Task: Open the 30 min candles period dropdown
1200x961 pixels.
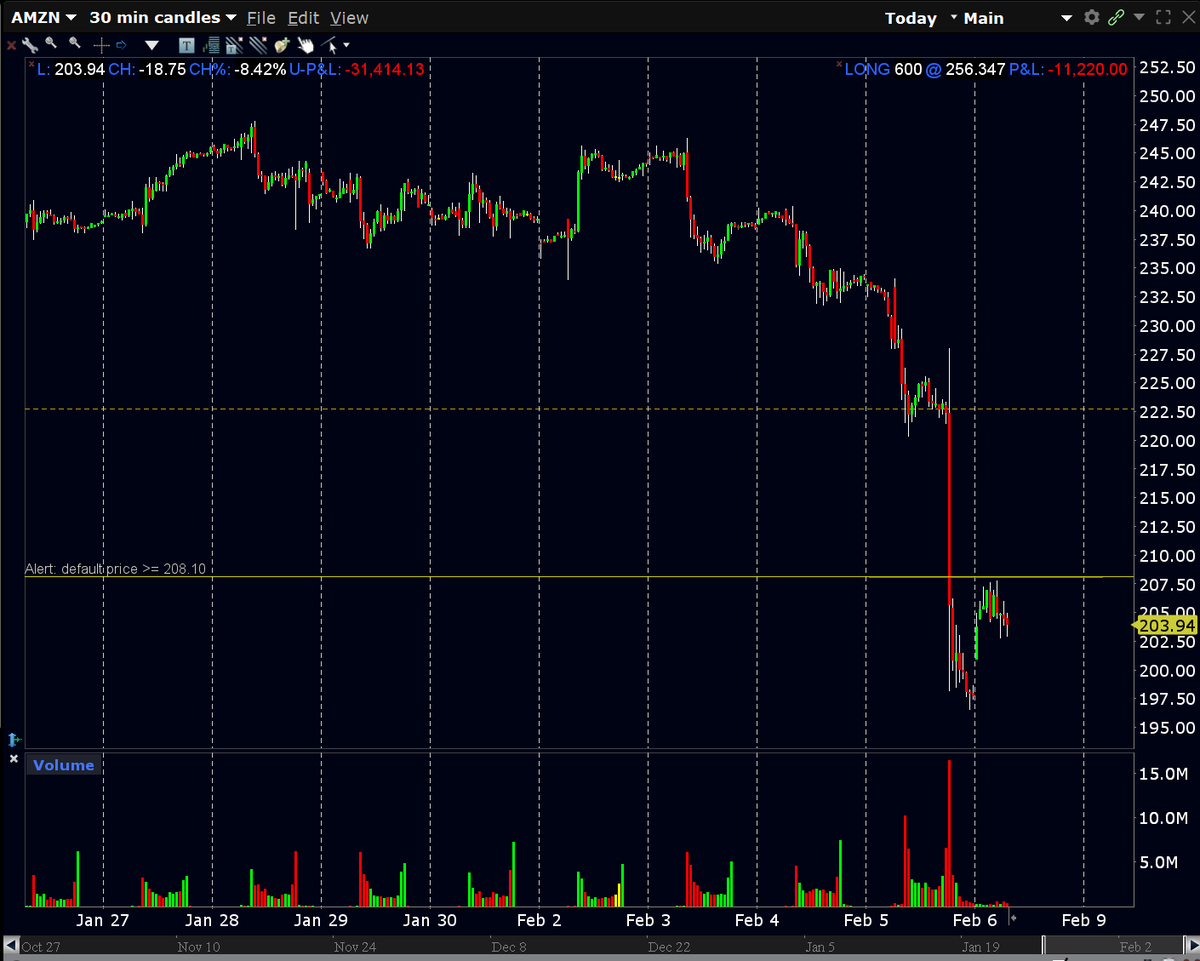Action: coord(162,18)
